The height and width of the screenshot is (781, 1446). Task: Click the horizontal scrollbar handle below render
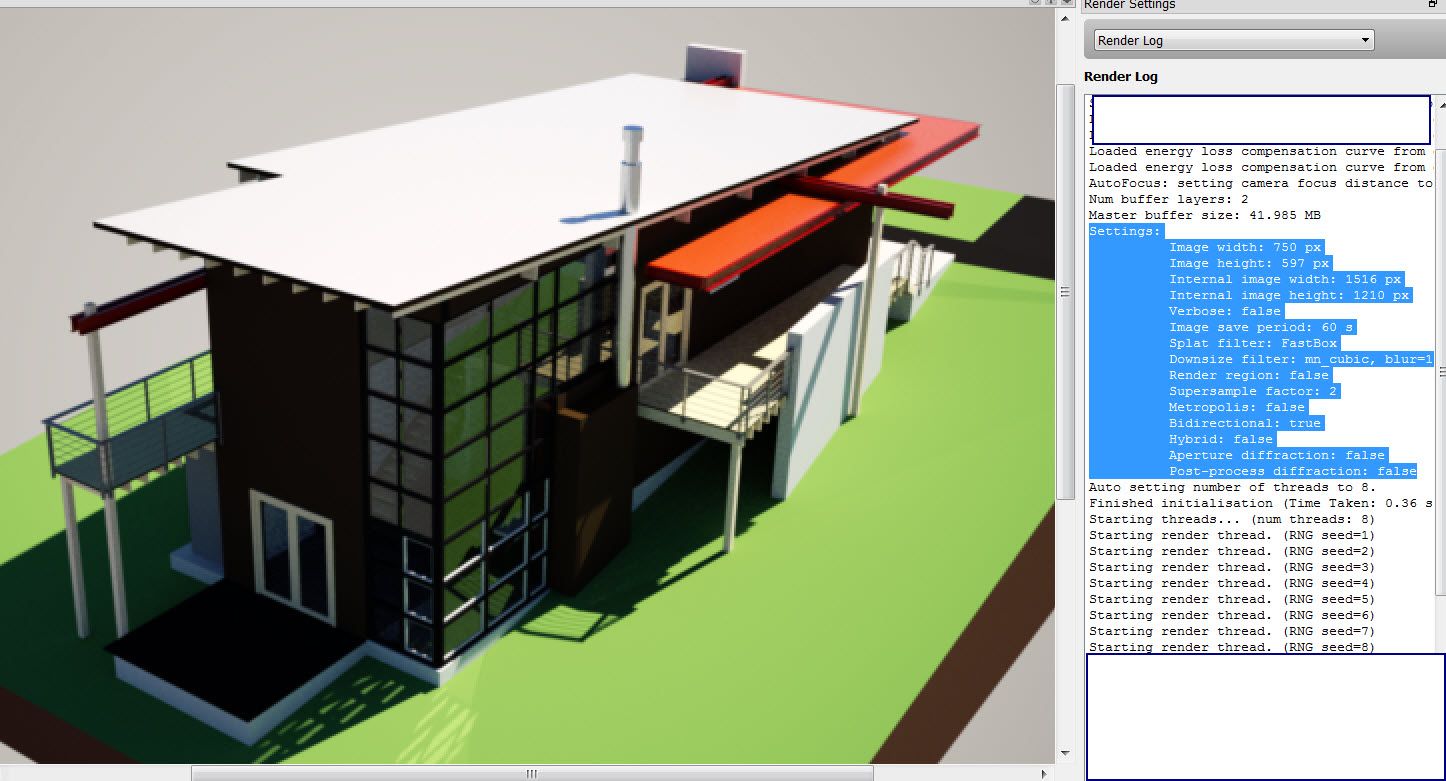(x=532, y=773)
